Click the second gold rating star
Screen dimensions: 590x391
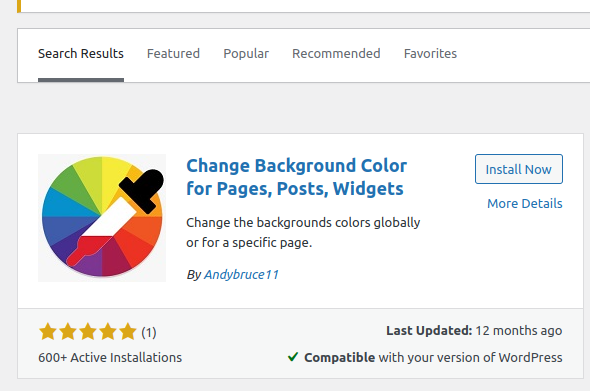[68, 332]
